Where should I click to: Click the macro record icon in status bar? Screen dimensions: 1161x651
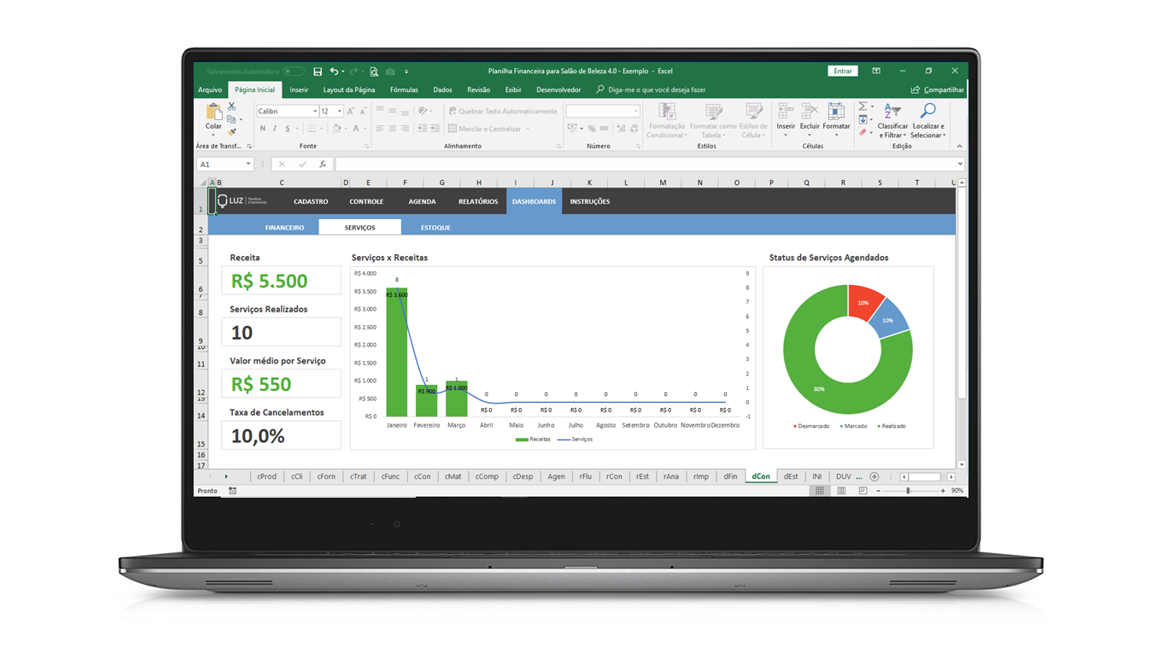232,490
